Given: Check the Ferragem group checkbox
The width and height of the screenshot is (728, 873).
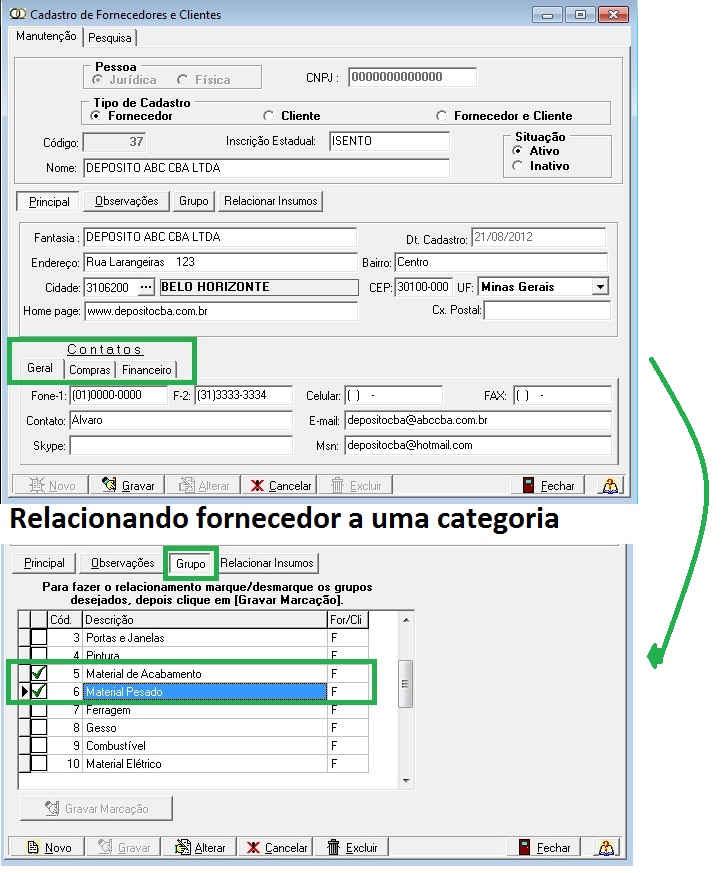Looking at the screenshot, I should (38, 710).
